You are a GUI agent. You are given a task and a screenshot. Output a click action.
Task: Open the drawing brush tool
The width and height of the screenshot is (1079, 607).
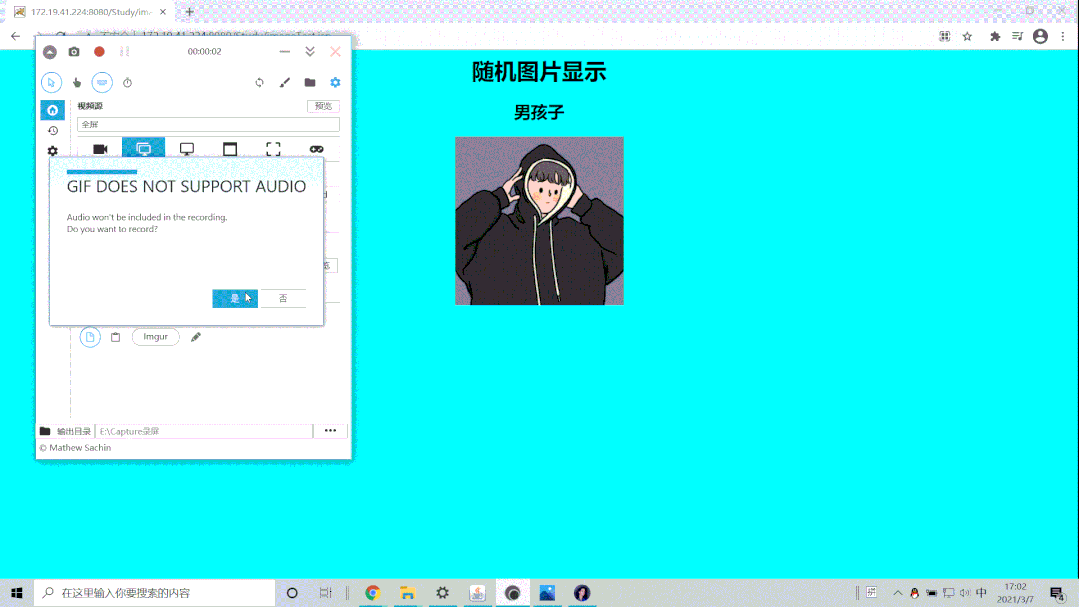click(285, 83)
